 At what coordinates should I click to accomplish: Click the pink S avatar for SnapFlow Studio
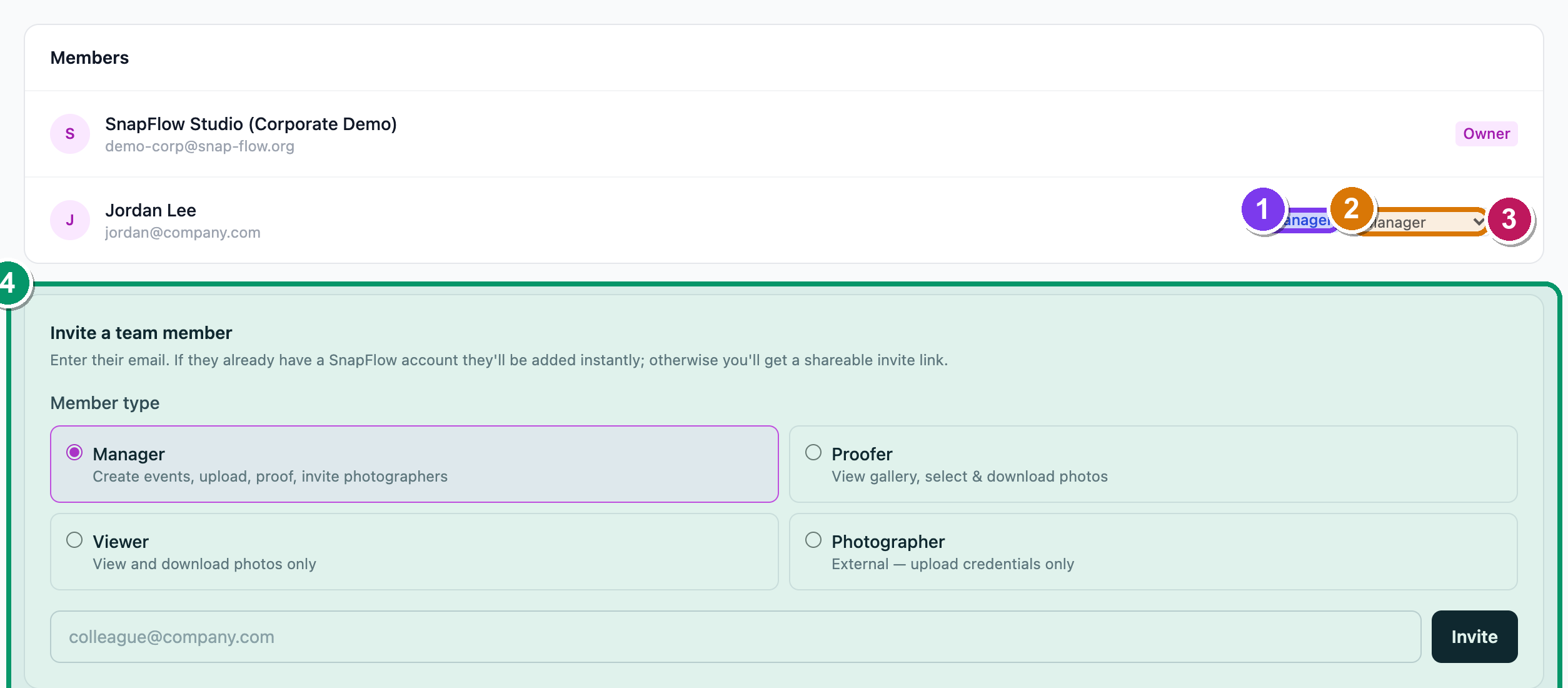coord(70,134)
